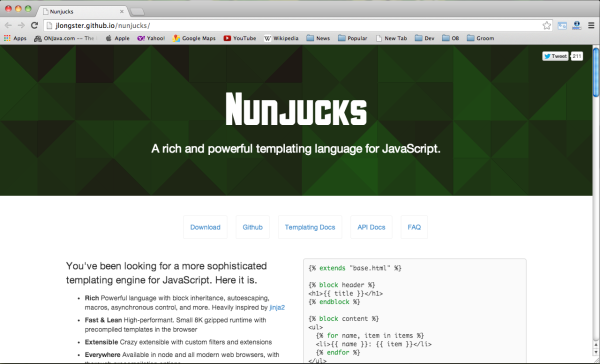Open the New Tab bookmark

[x=391, y=38]
